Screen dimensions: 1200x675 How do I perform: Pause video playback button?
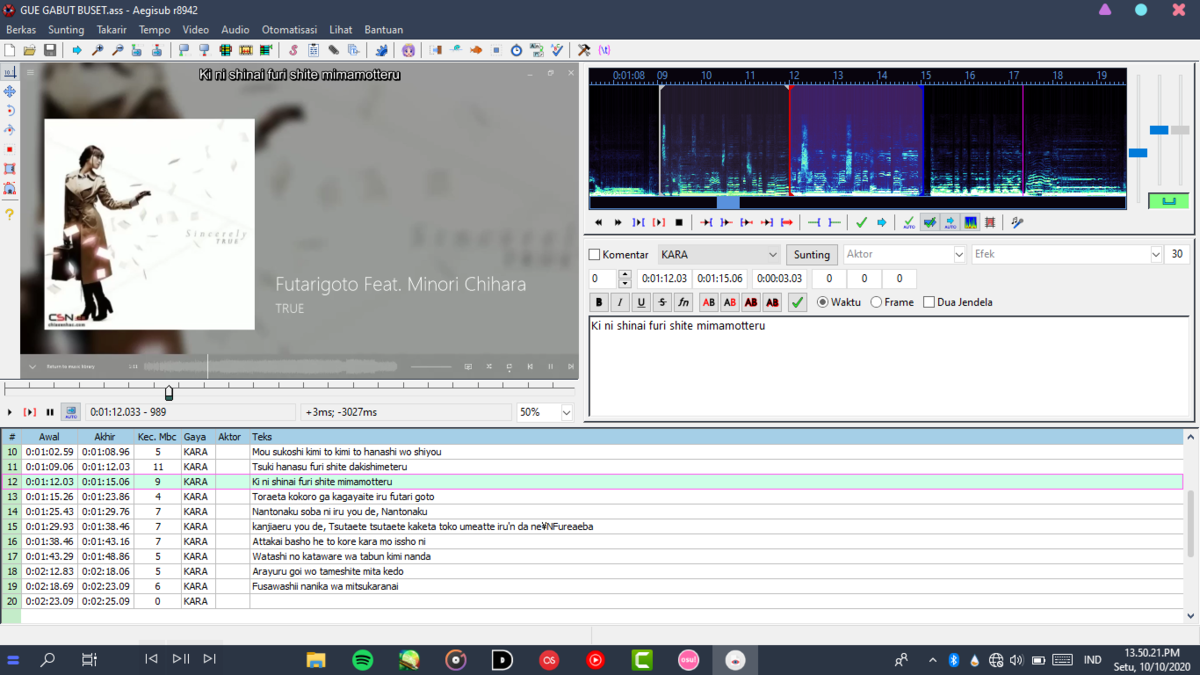[50, 412]
